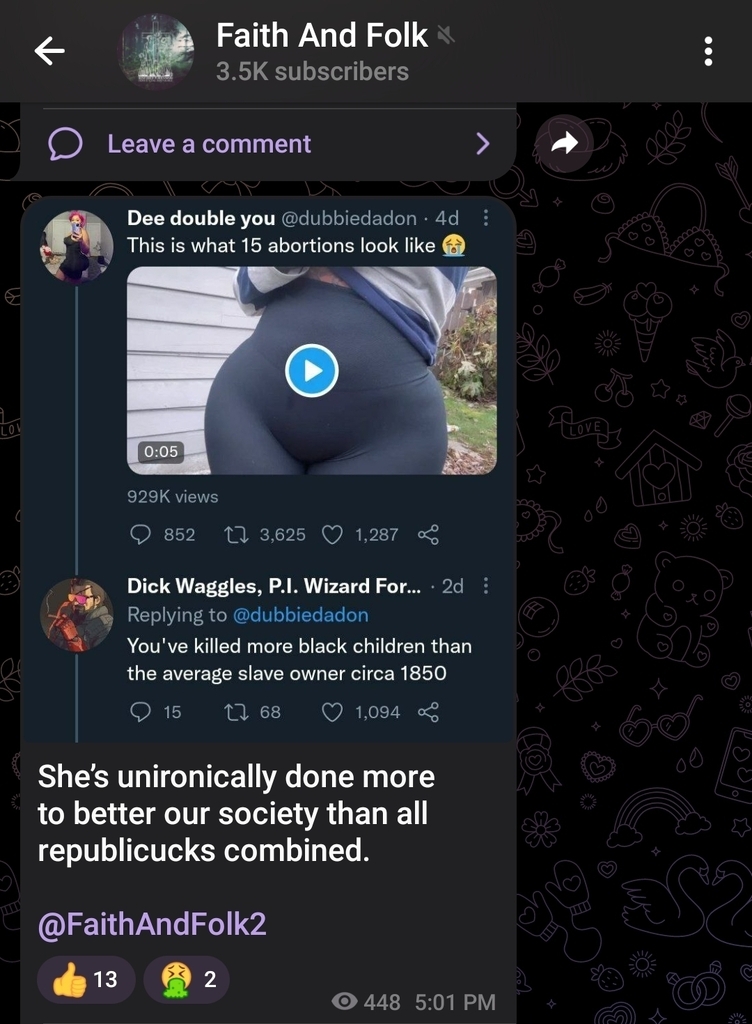Open the first tweet's three-dot menu
The height and width of the screenshot is (1024, 752).
click(485, 217)
